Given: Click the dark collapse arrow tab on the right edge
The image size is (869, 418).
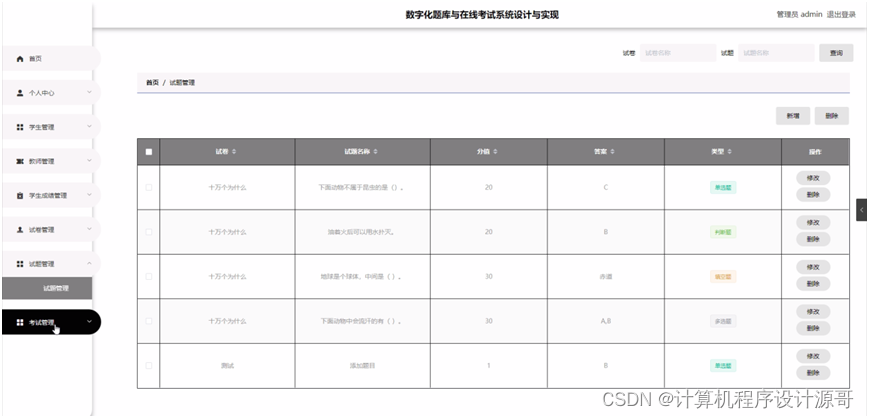Looking at the screenshot, I should coord(861,210).
